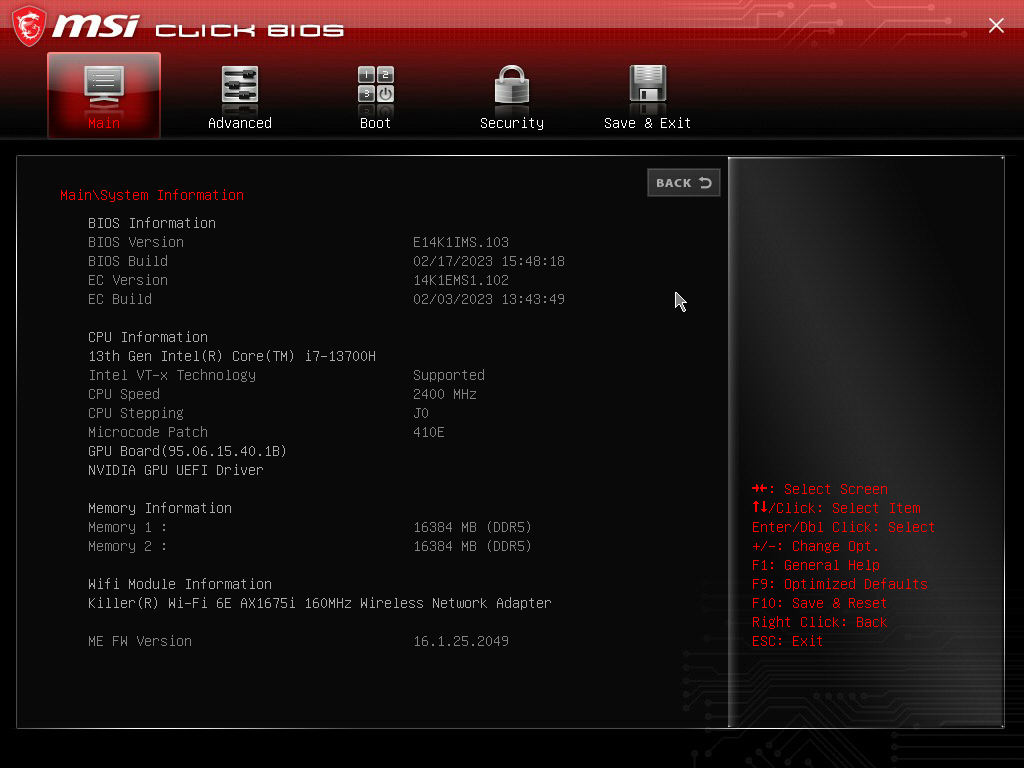1024x768 pixels.
Task: Switch to the Security tab label
Action: click(x=511, y=123)
